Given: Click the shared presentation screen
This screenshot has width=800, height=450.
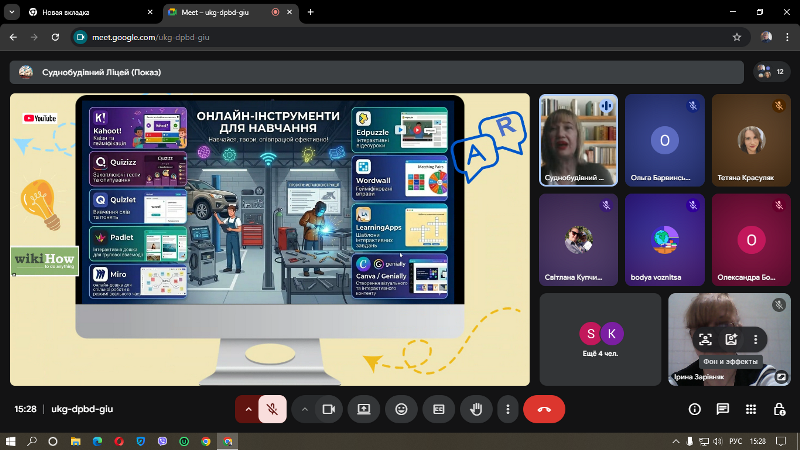Looking at the screenshot, I should pos(270,239).
